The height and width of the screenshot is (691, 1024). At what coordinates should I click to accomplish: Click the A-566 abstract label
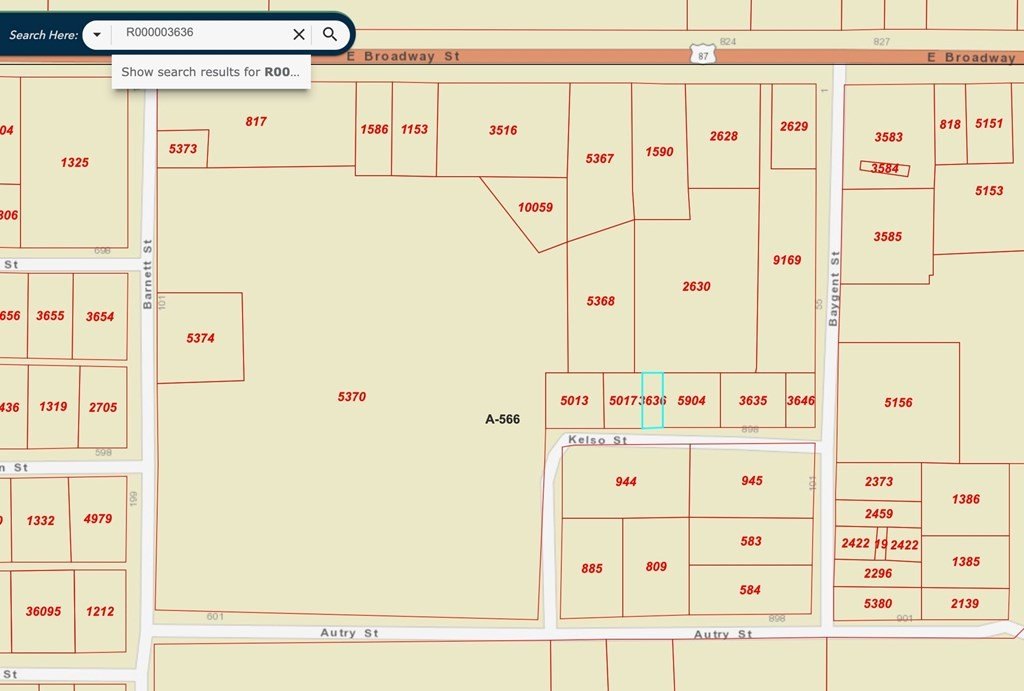(x=502, y=420)
